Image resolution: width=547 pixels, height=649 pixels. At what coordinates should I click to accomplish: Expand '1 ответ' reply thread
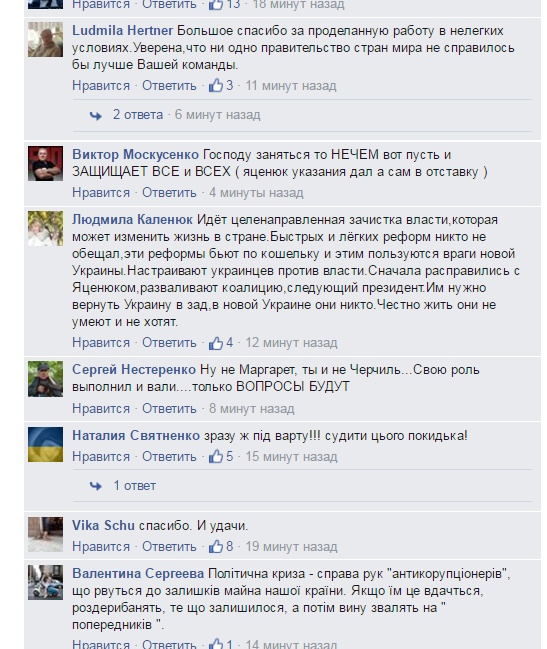point(134,486)
